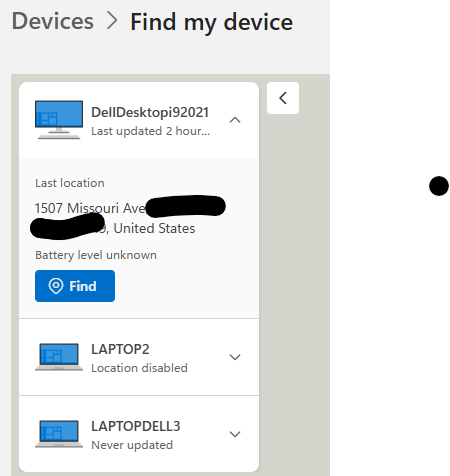Click the breadcrumb arrow after Devices
The width and height of the screenshot is (450, 476).
(112, 21)
